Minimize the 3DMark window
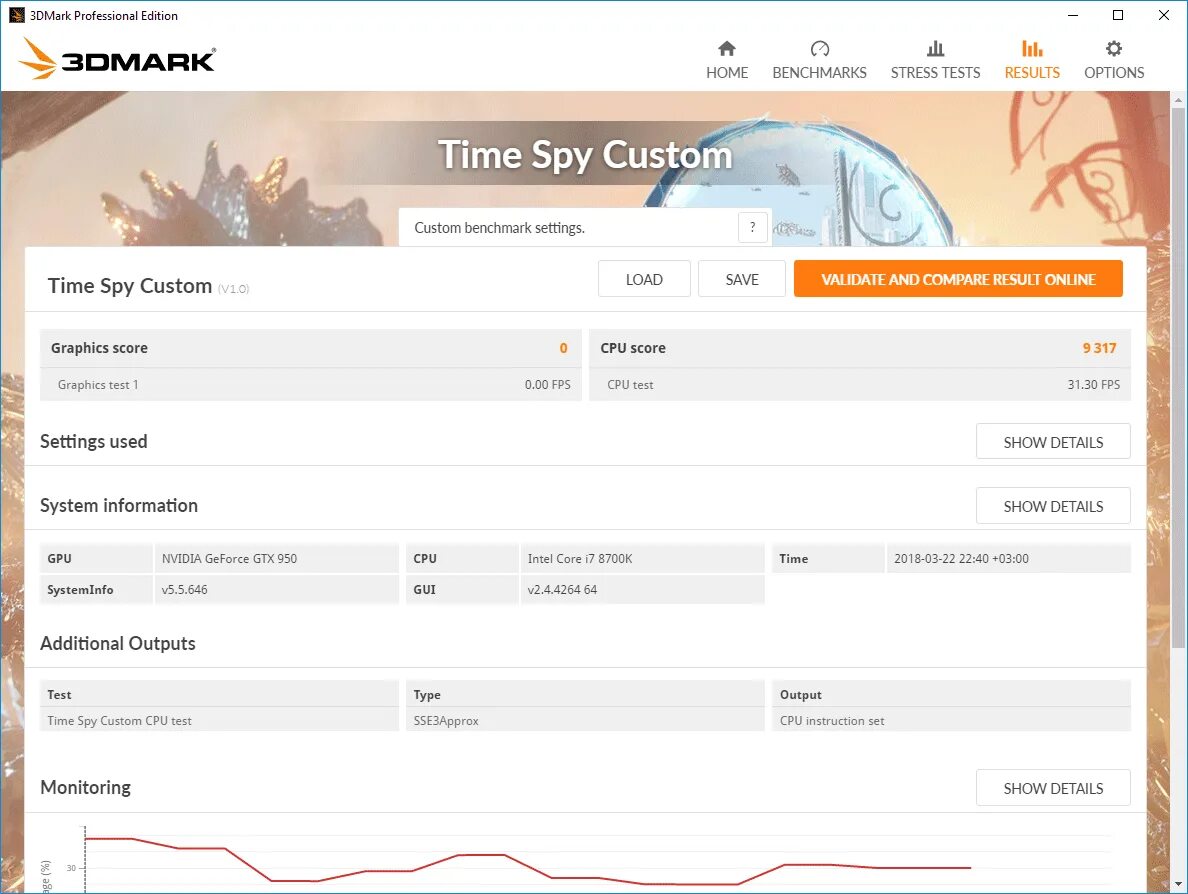This screenshot has width=1188, height=894. pyautogui.click(x=1073, y=15)
